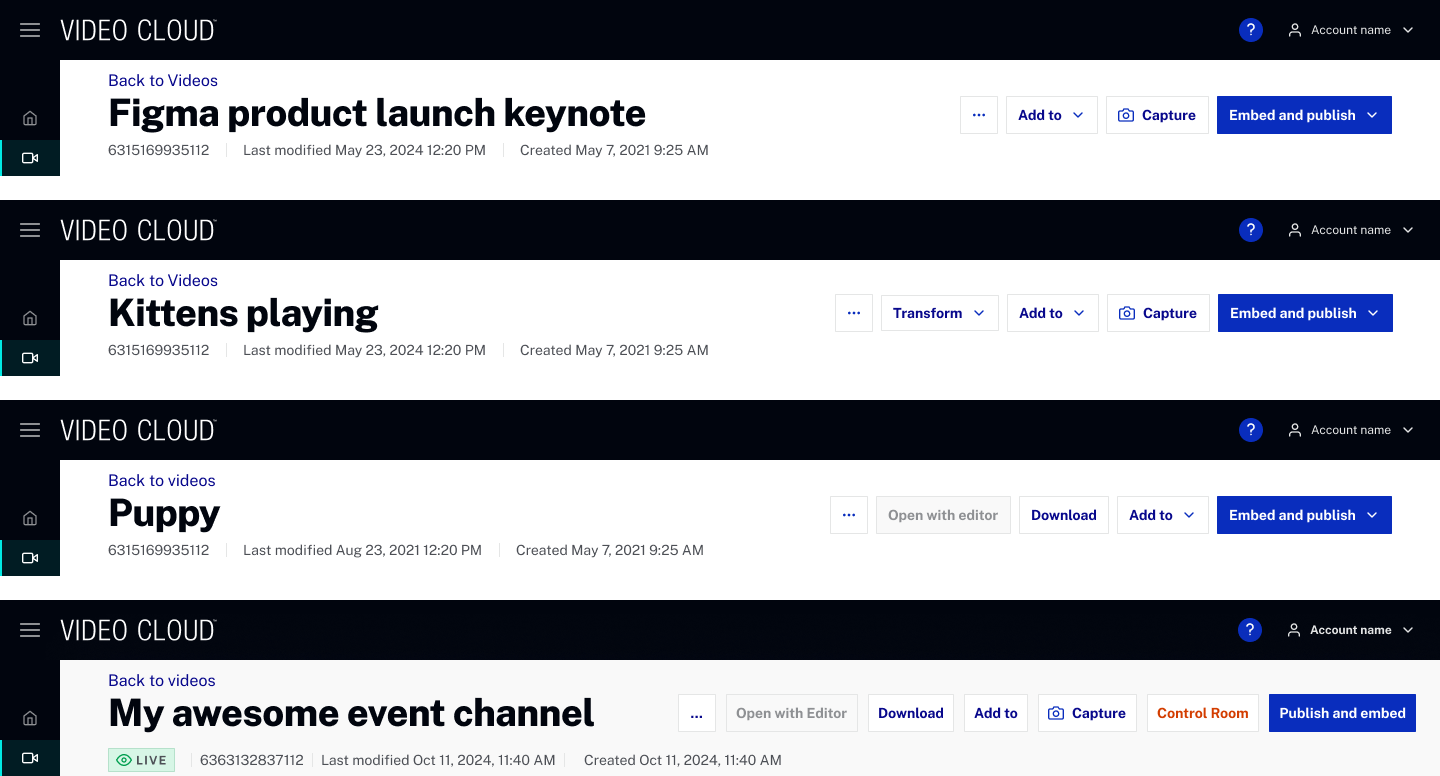This screenshot has height=776, width=1440.
Task: Go to home icon beside Puppy
Action: (x=30, y=518)
